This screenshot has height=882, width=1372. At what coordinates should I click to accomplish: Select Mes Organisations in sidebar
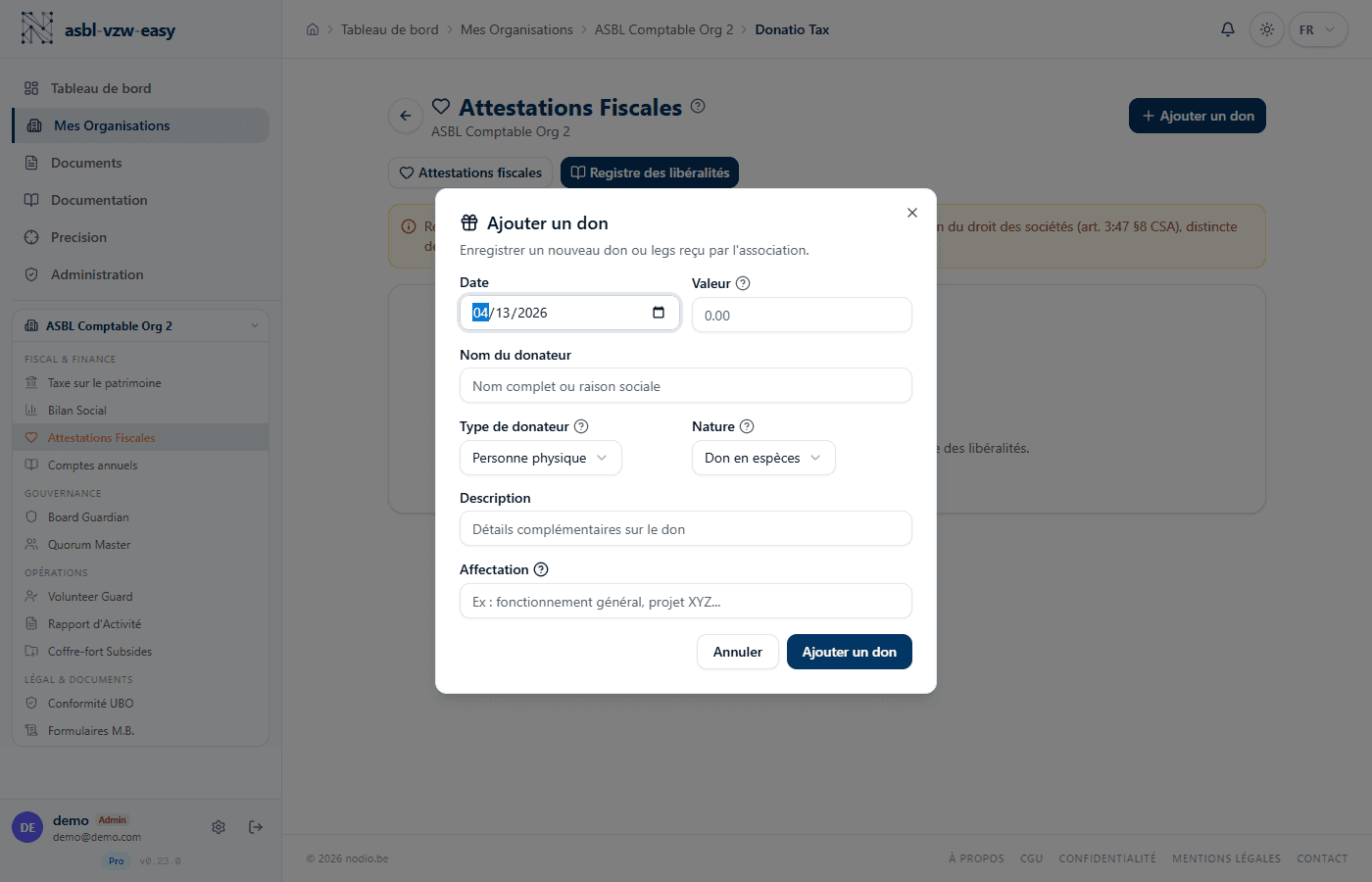click(140, 125)
